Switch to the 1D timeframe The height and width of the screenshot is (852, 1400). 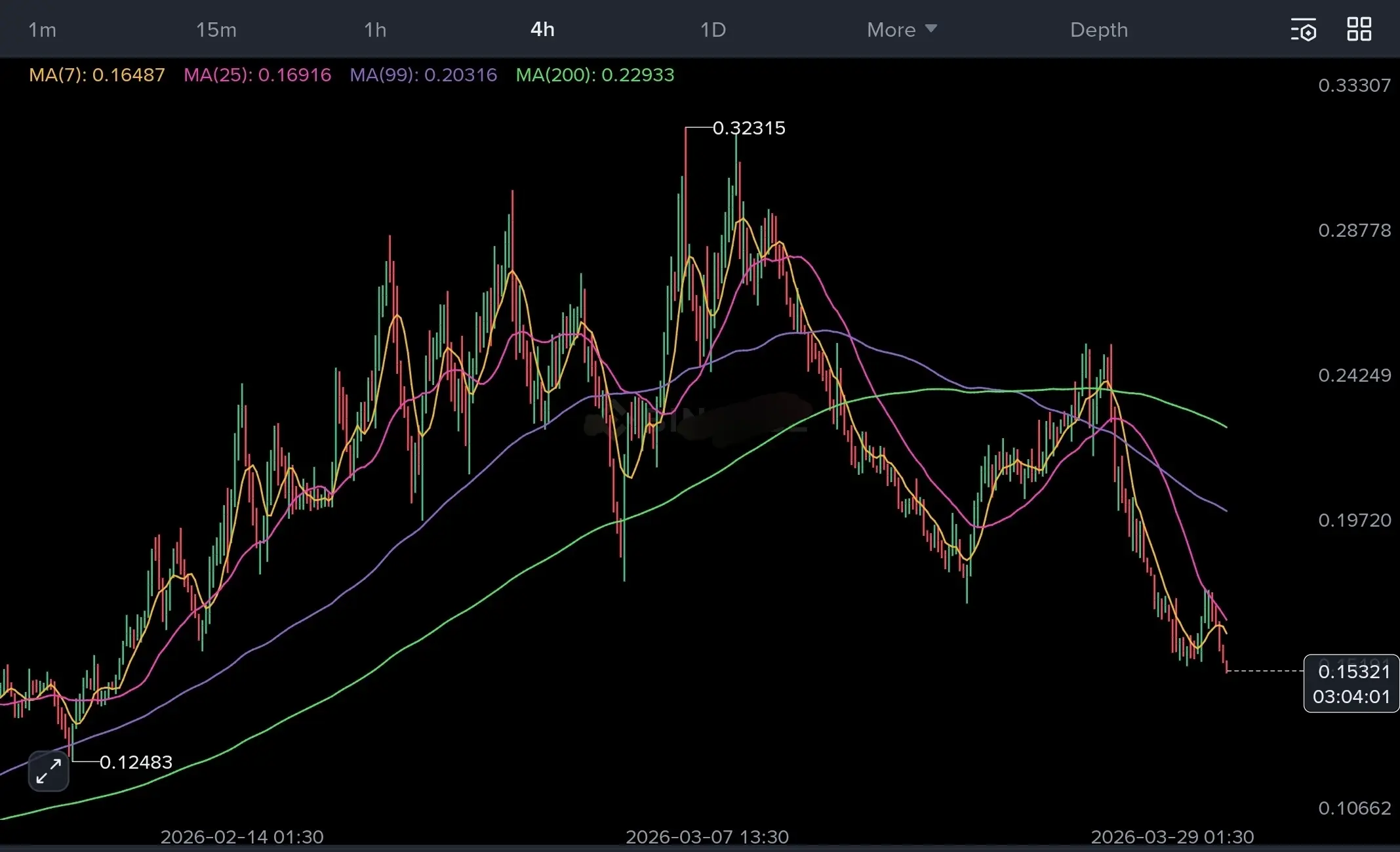click(713, 30)
